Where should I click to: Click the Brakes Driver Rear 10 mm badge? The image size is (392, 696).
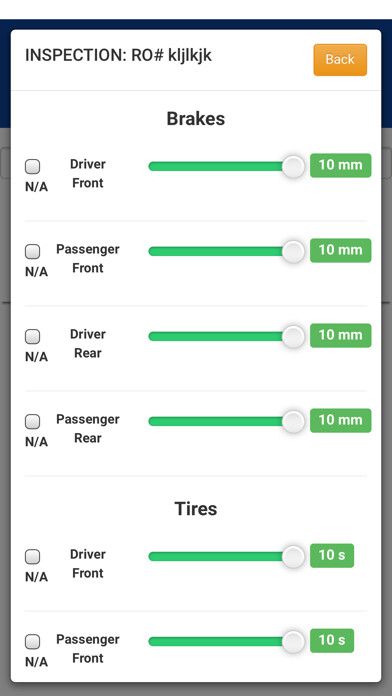[x=341, y=336]
